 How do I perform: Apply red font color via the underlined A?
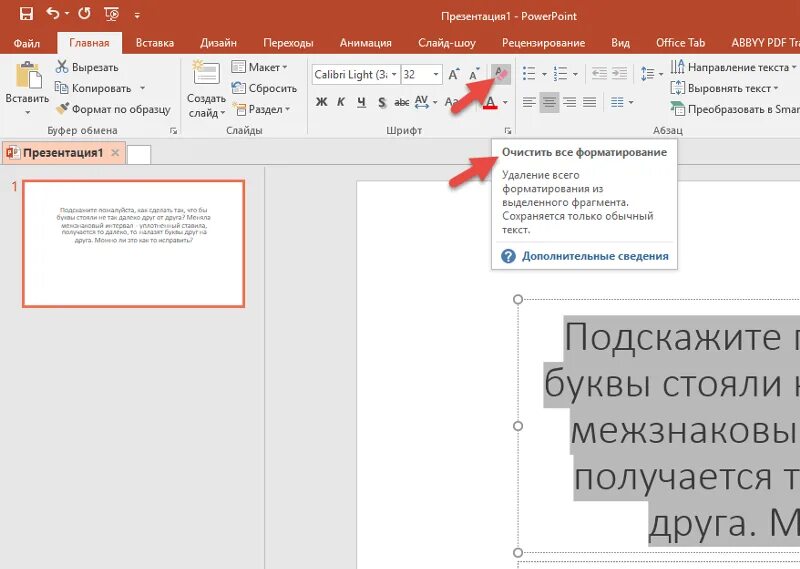tap(490, 103)
